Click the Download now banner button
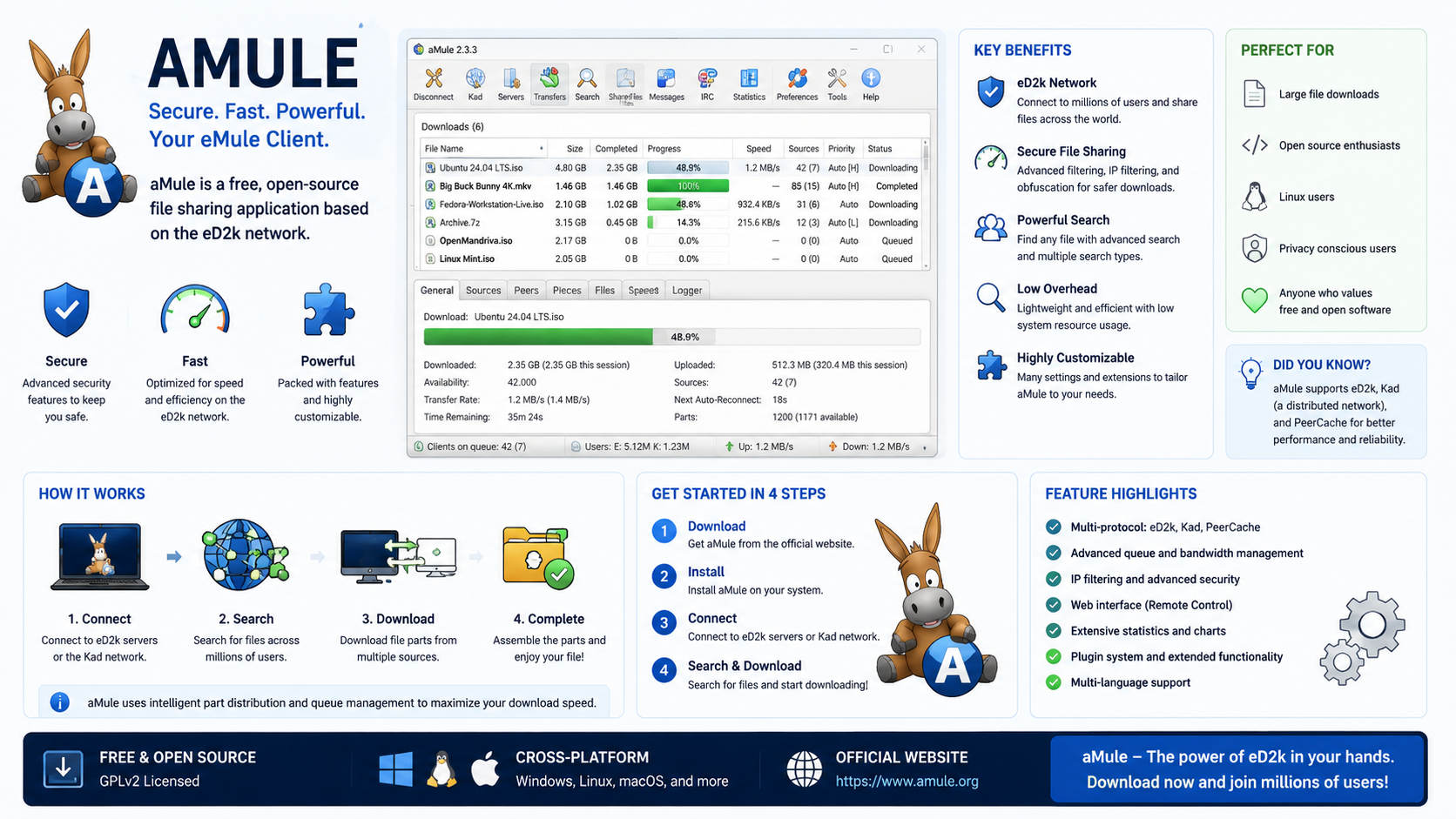 1237,769
